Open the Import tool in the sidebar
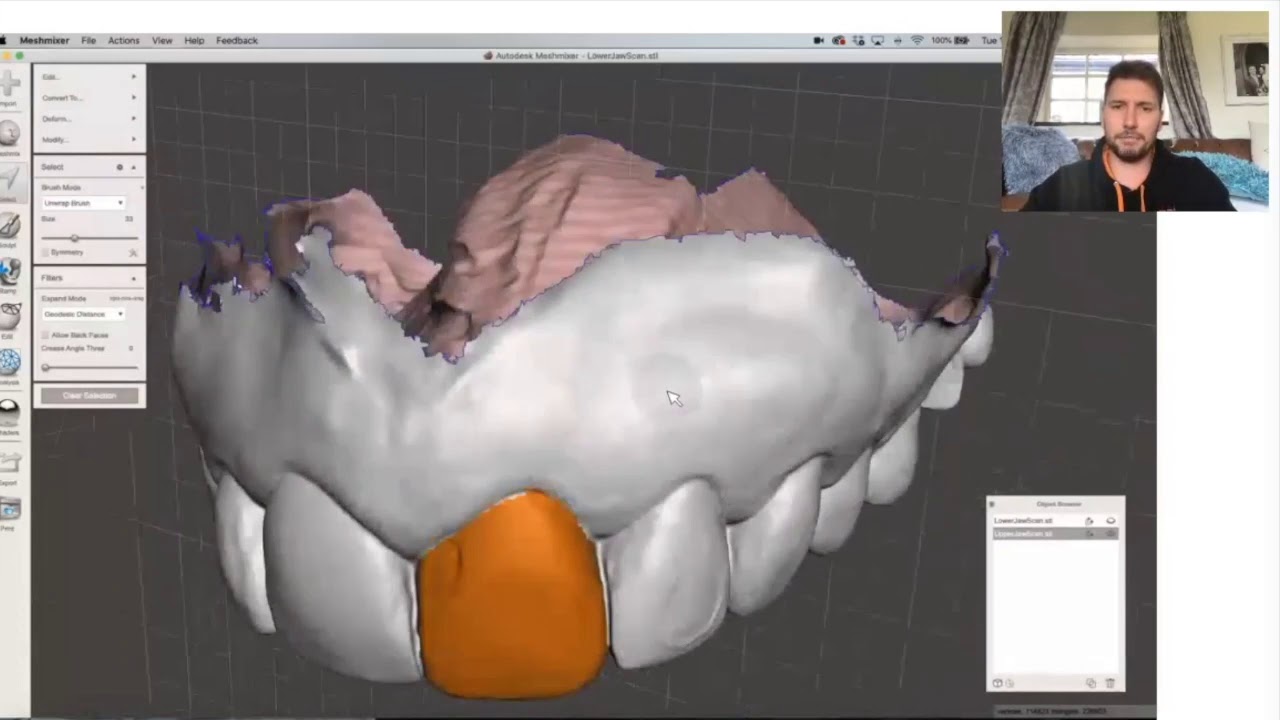The height and width of the screenshot is (720, 1280). 9,86
